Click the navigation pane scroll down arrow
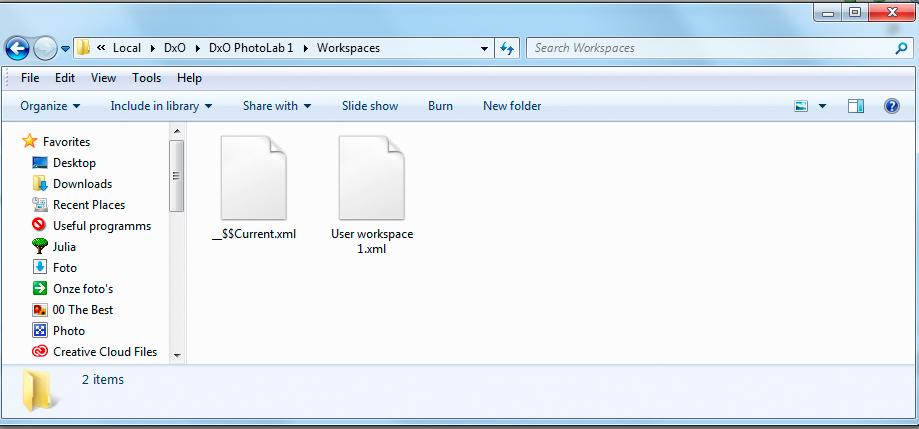Image resolution: width=919 pixels, height=429 pixels. tap(177, 355)
